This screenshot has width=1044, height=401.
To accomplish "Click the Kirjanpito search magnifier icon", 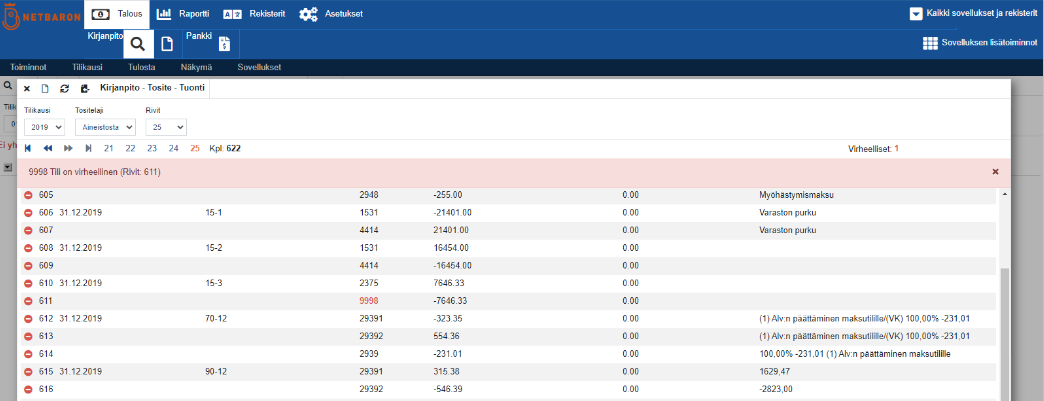I will (138, 44).
